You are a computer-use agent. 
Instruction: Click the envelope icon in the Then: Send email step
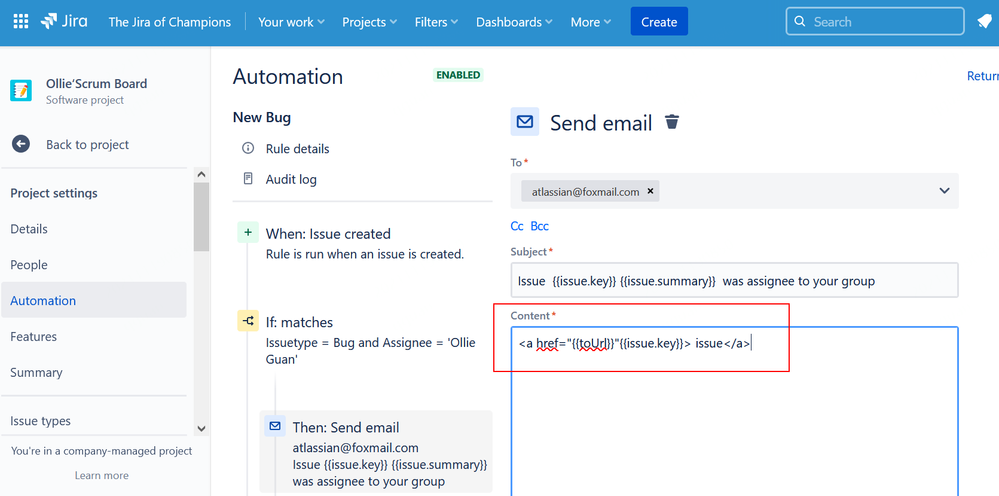(275, 427)
